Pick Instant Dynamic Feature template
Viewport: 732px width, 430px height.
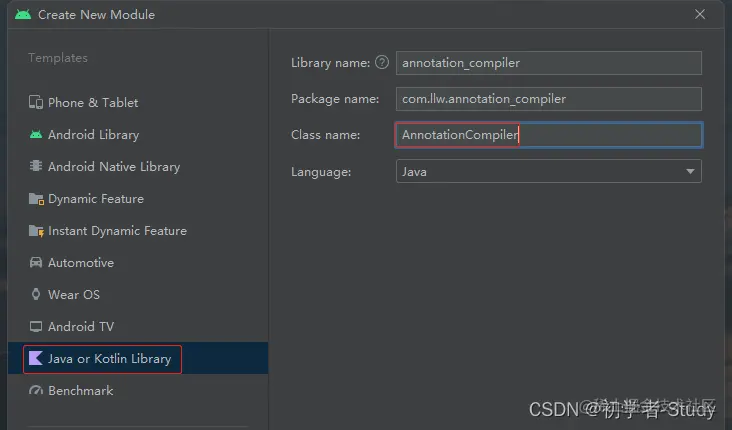click(138, 231)
